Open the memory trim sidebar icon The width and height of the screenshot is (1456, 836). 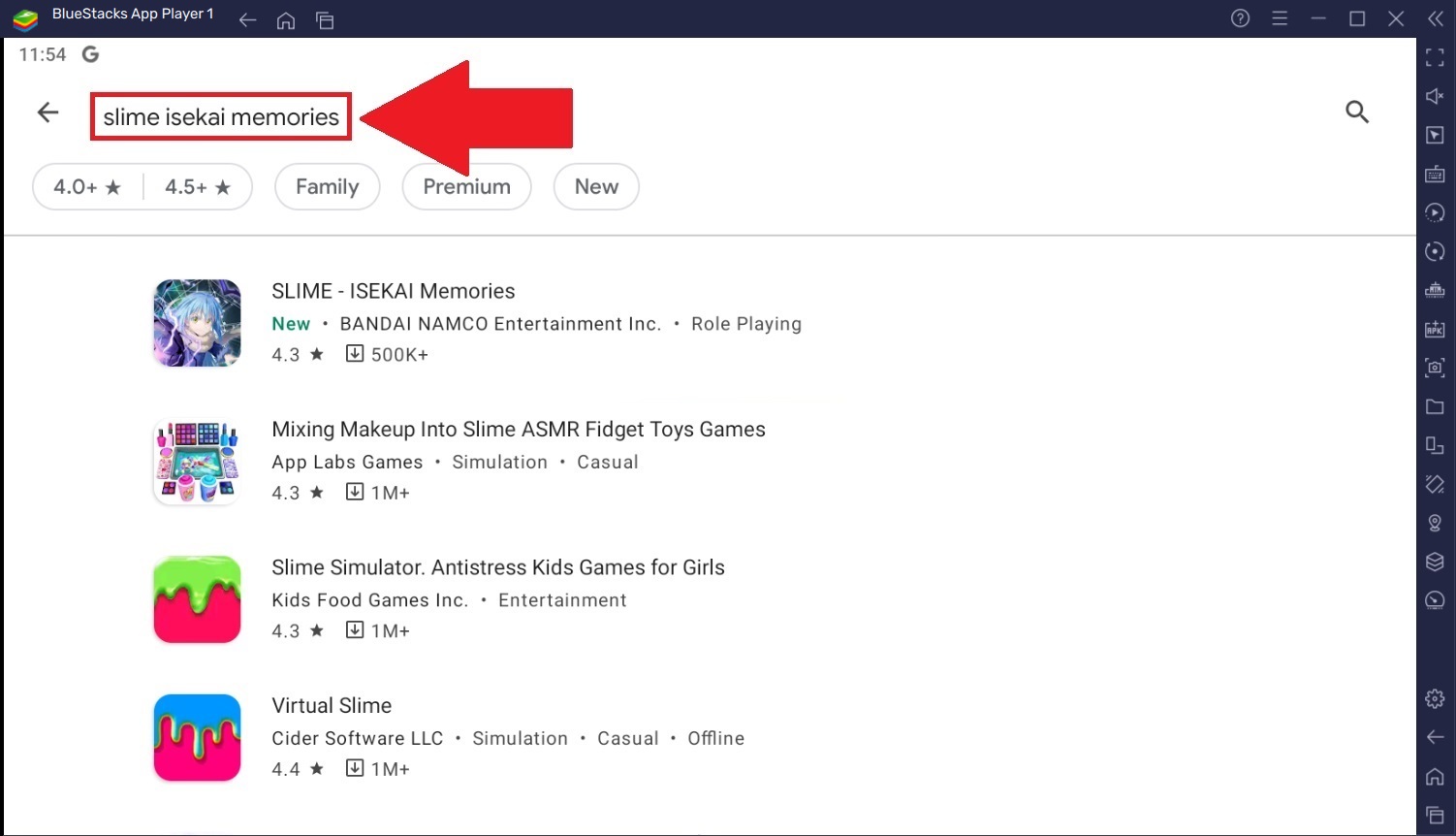tap(1436, 290)
